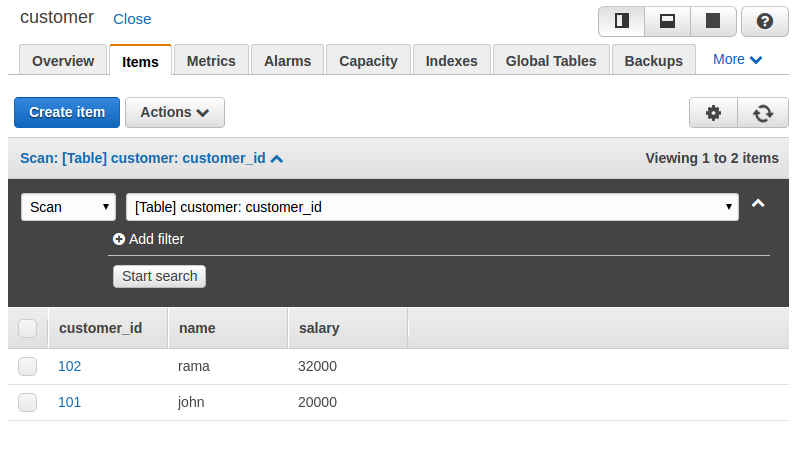Click the Create item button
Viewport: 793px width, 457px height.
(67, 112)
